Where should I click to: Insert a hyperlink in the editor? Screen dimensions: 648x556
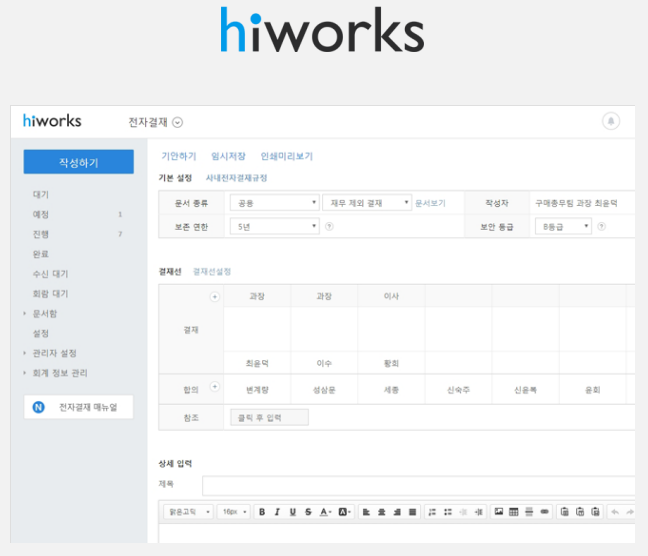(545, 512)
